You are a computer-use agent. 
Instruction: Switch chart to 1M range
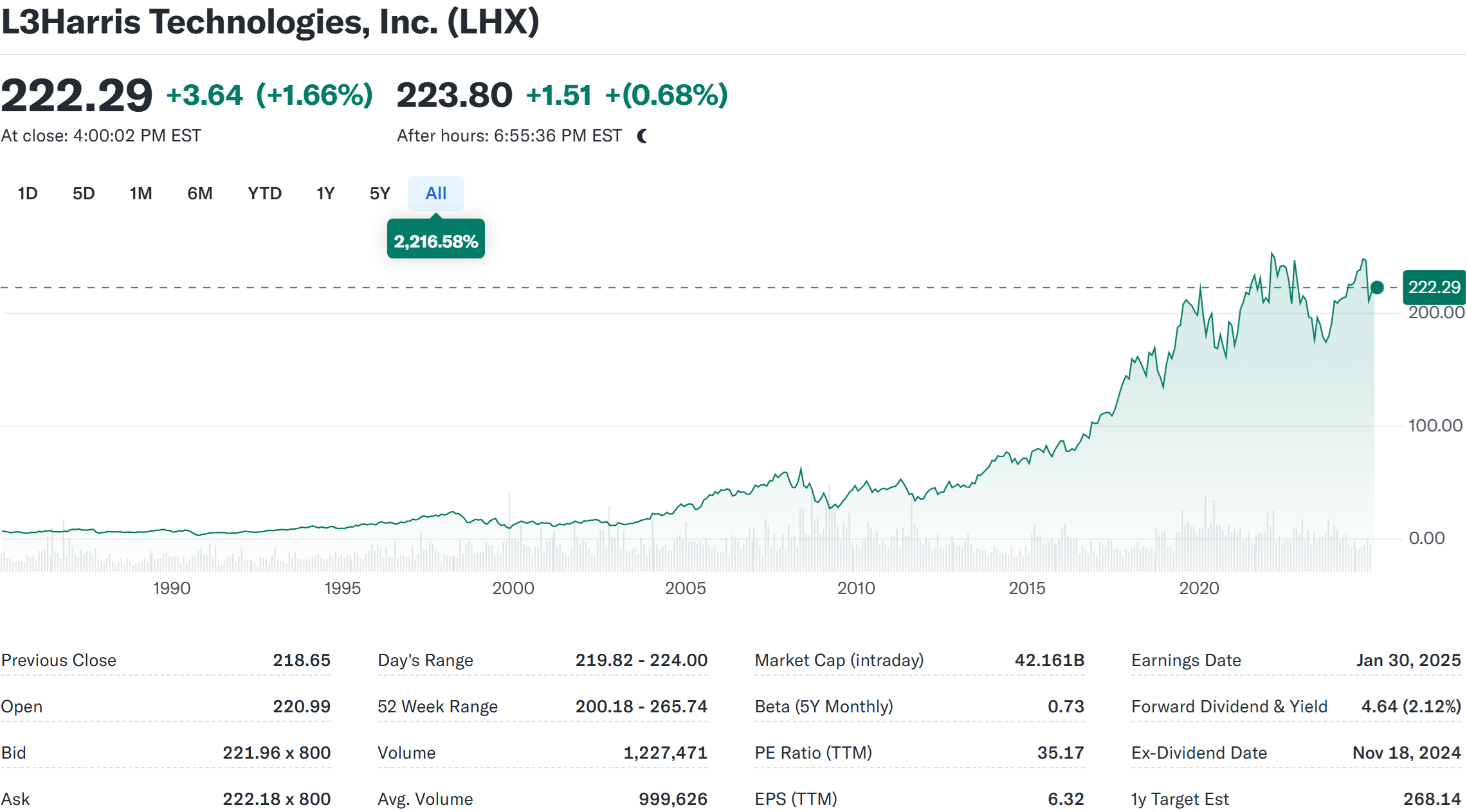point(141,194)
